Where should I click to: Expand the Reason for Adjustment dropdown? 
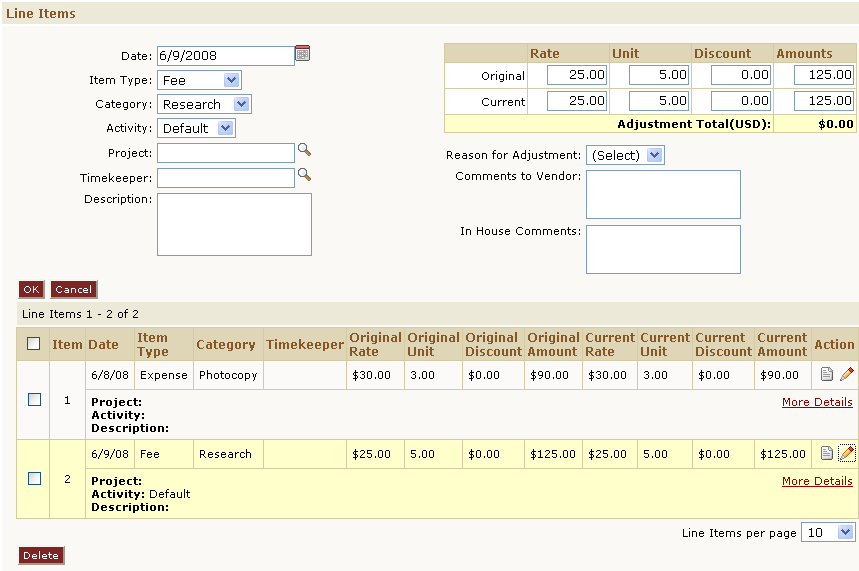[625, 155]
